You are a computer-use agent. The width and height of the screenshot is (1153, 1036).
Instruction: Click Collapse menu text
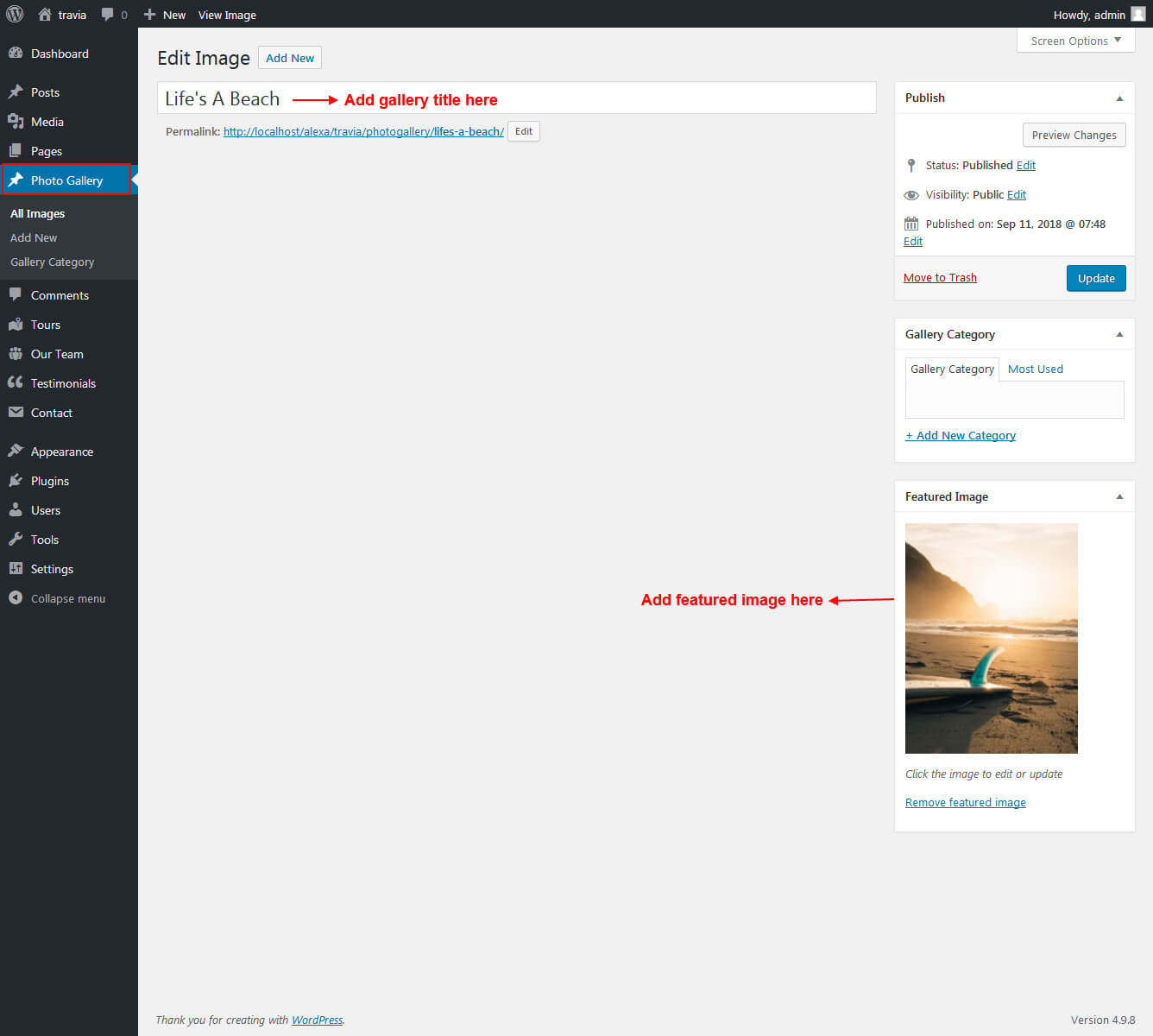point(68,598)
